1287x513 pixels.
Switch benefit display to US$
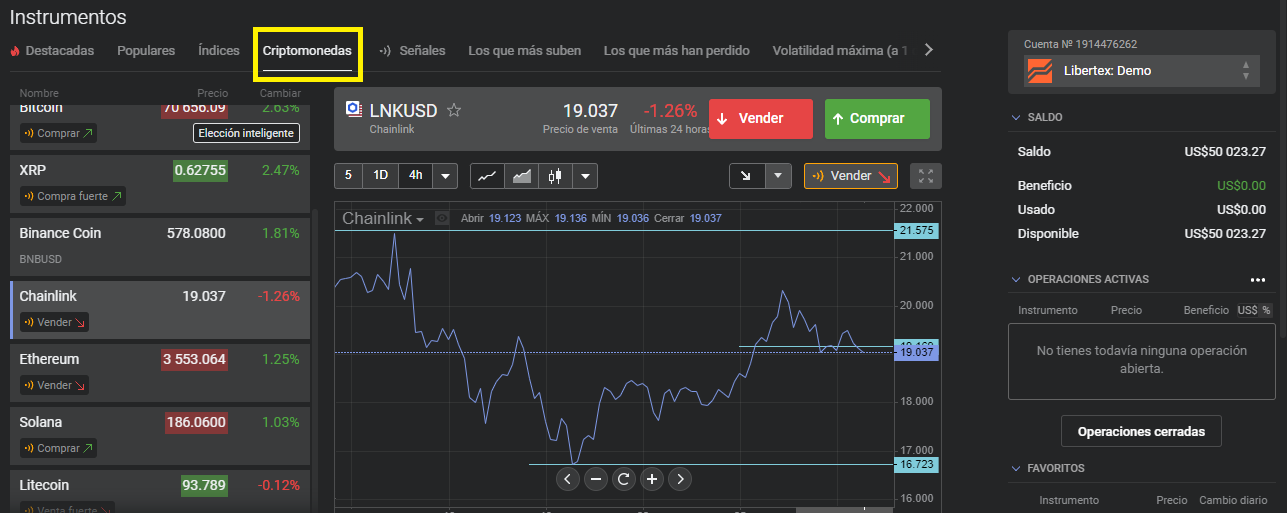pyautogui.click(x=1246, y=310)
